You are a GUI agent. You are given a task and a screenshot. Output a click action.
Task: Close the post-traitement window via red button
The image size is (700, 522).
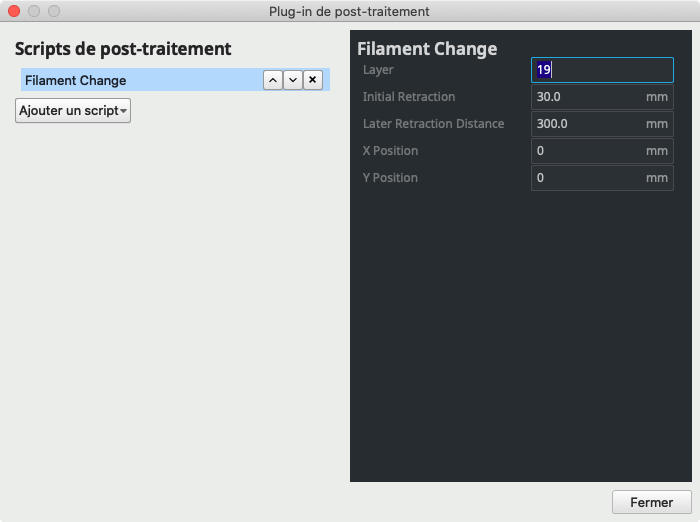(14, 11)
